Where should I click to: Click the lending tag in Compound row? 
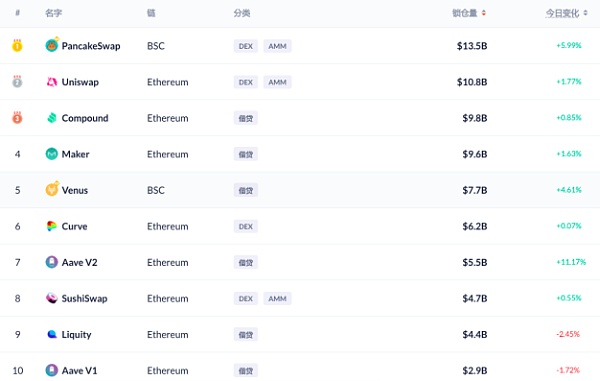[246, 118]
